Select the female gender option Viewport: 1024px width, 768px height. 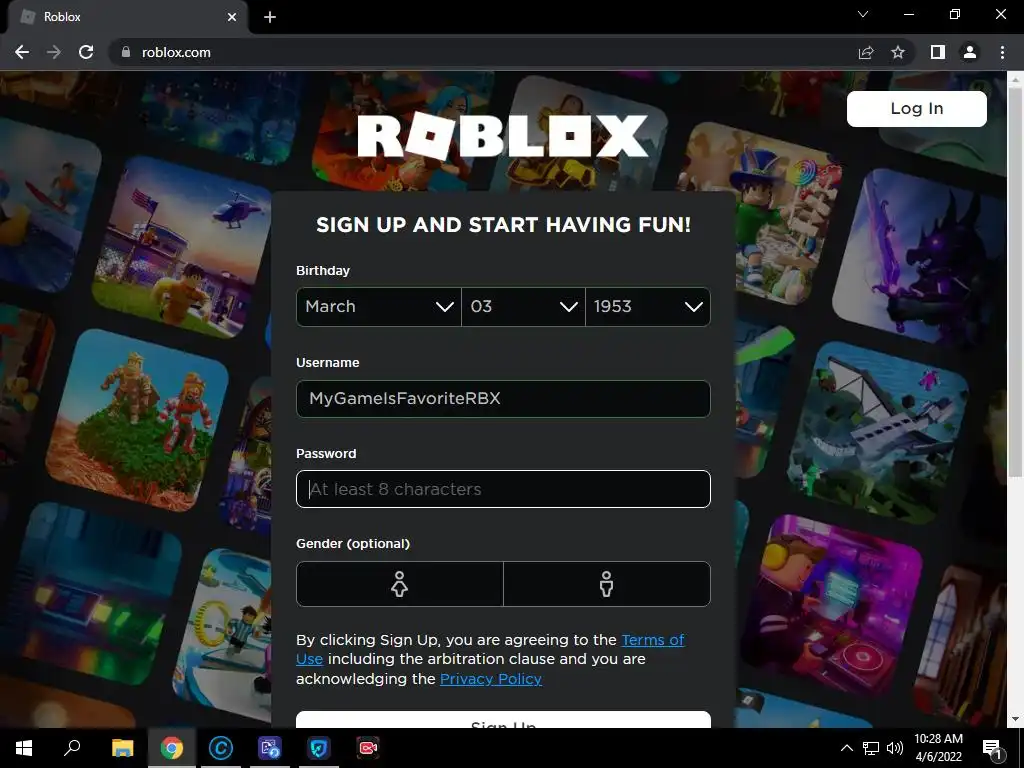tap(400, 584)
